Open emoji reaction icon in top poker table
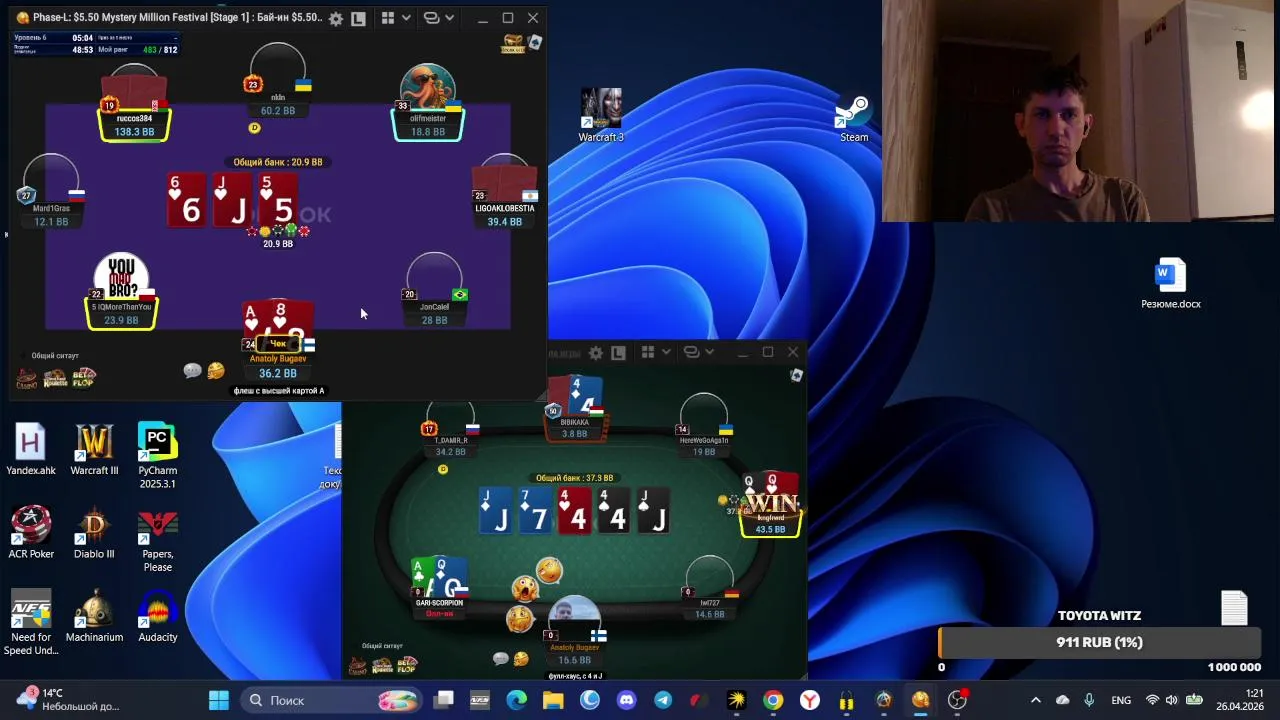Screen dimensions: 1280x720 click(x=216, y=371)
